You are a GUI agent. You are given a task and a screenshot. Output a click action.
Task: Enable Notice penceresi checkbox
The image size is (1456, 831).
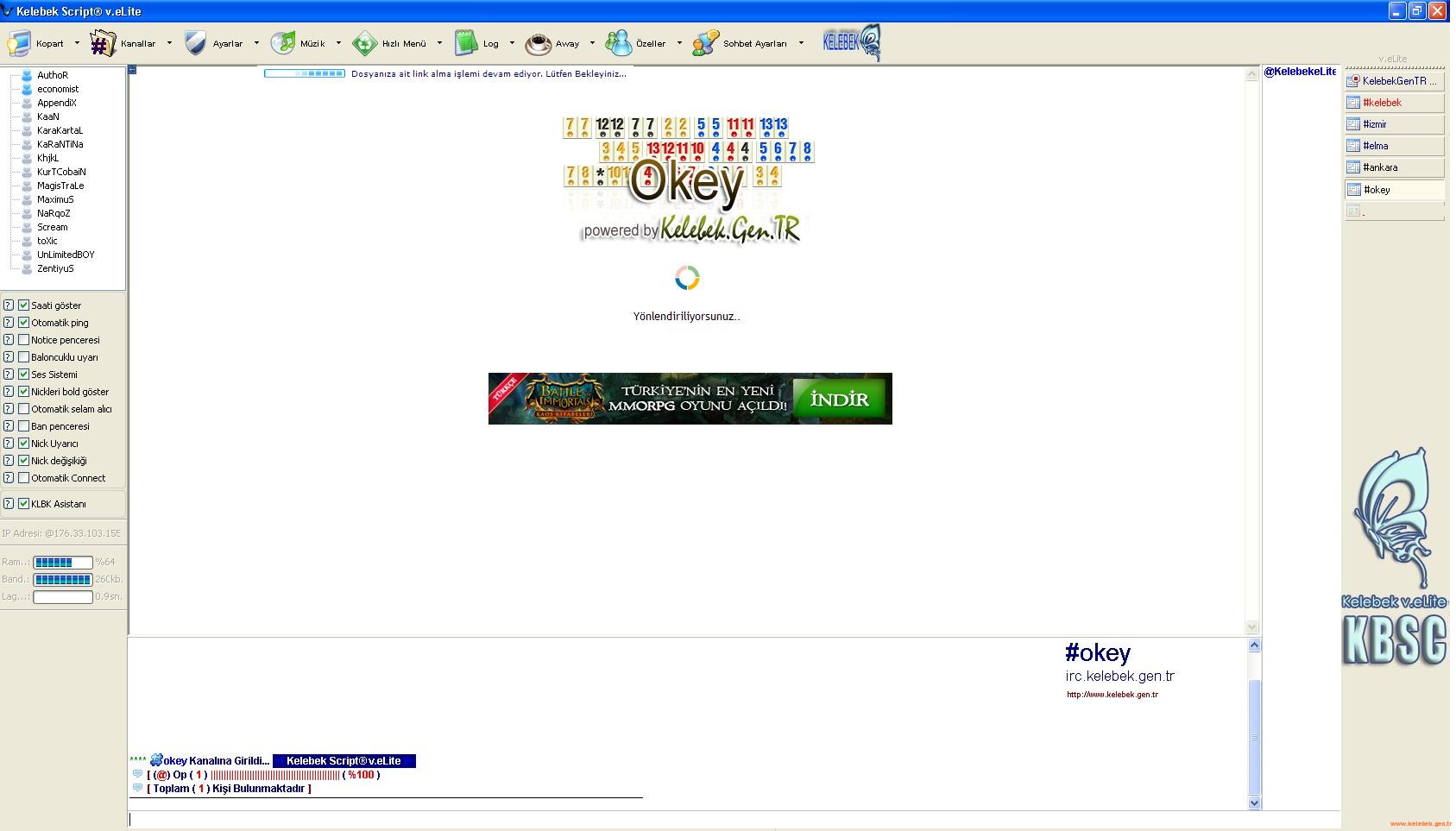pos(24,339)
